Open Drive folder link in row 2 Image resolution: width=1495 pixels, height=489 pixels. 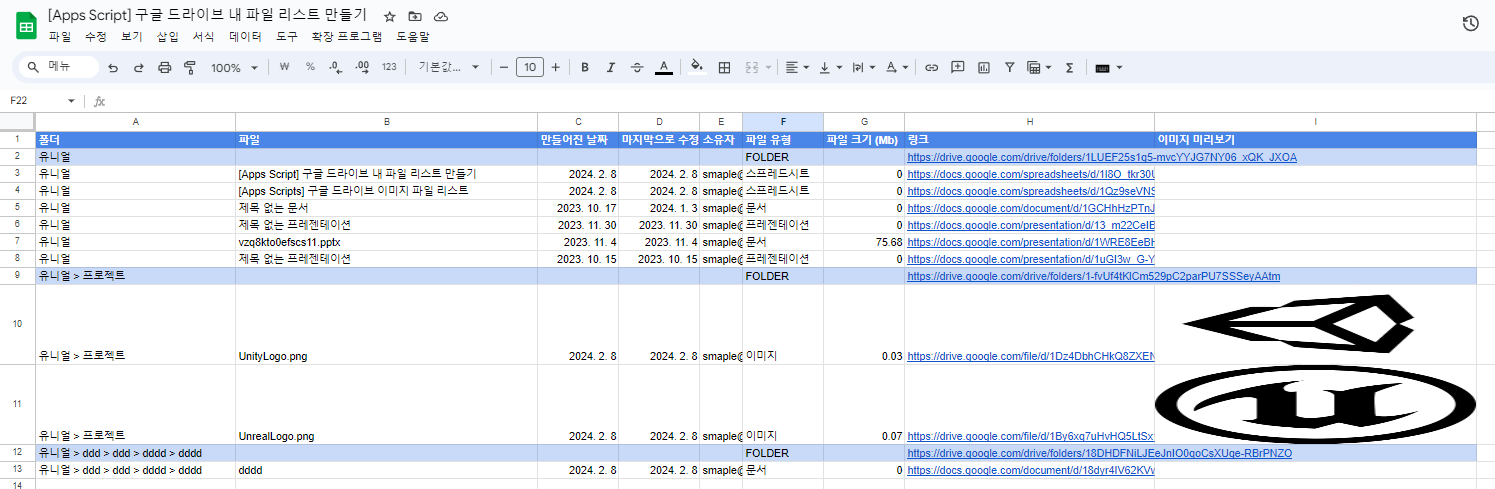1102,157
